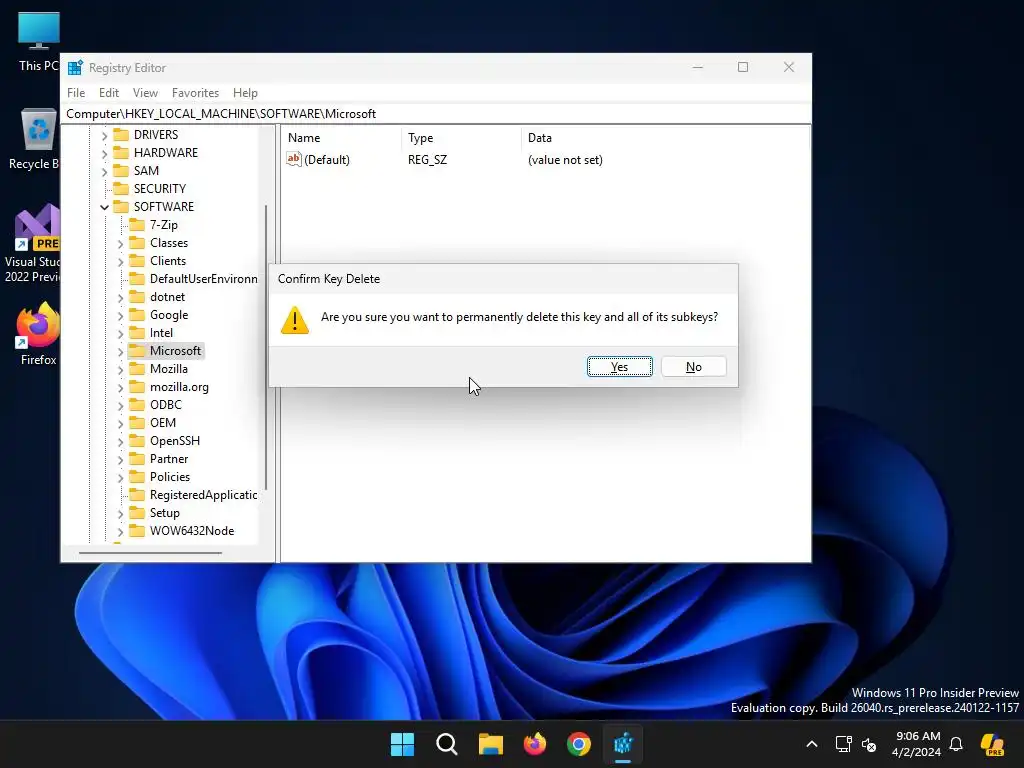
Task: Click the Name column header
Action: pos(342,138)
